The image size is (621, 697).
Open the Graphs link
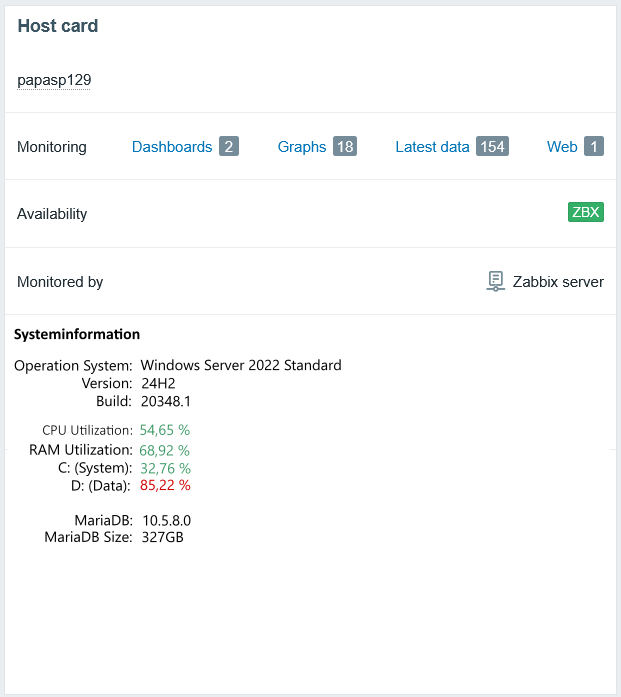coord(302,147)
